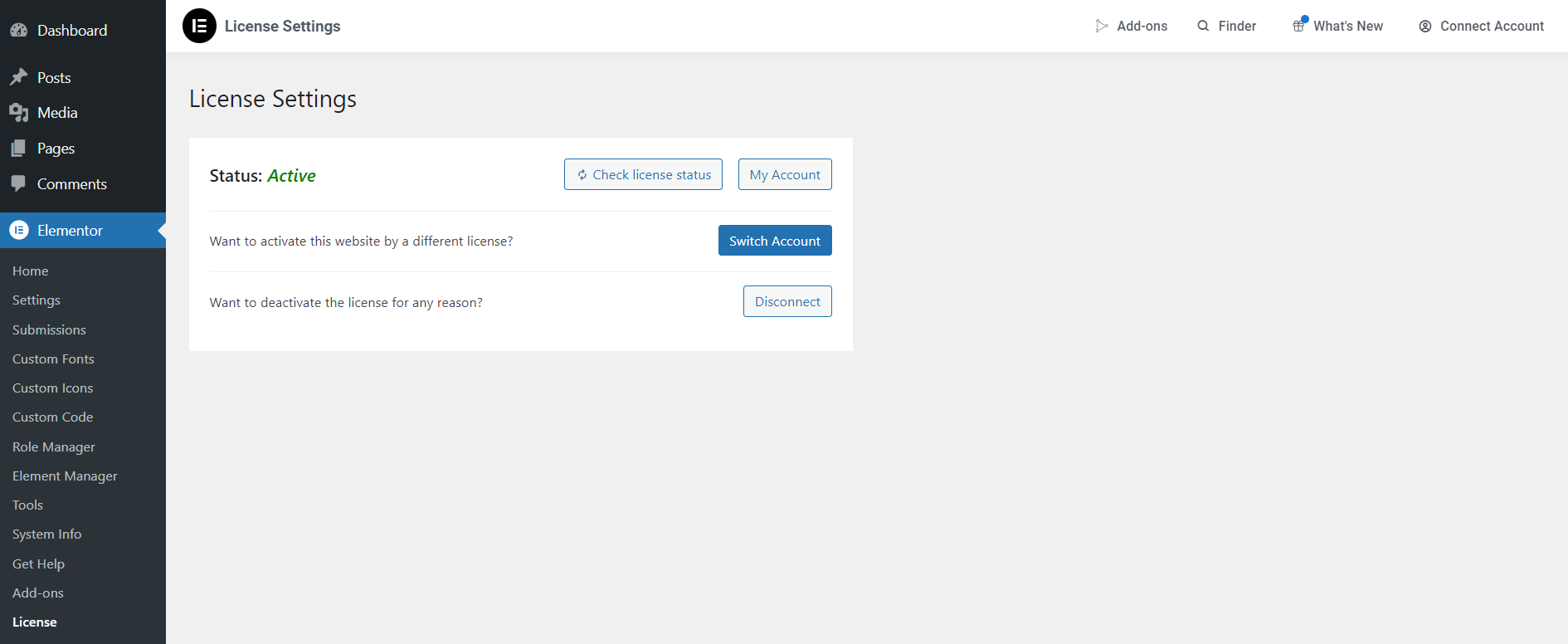Click the My Account button
This screenshot has height=644, width=1568.
785,174
